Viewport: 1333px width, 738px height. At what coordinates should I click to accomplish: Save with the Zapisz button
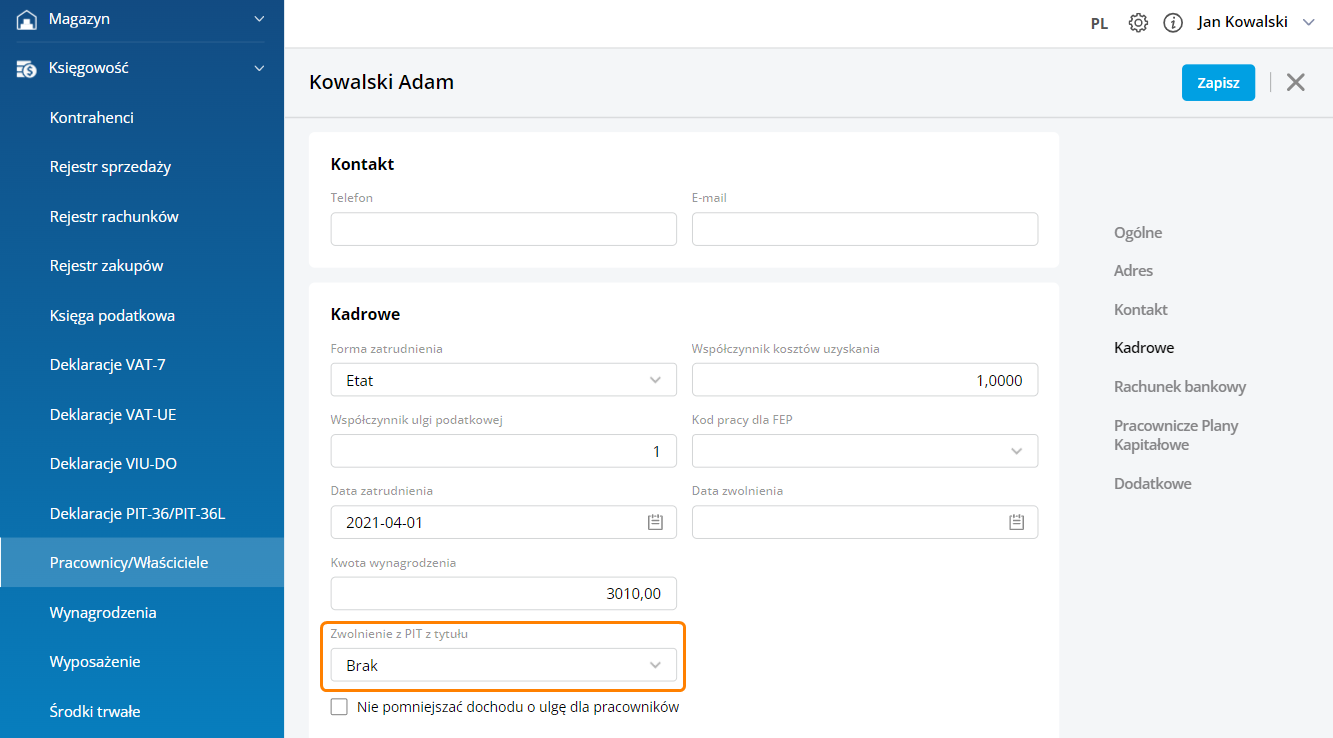tap(1217, 83)
